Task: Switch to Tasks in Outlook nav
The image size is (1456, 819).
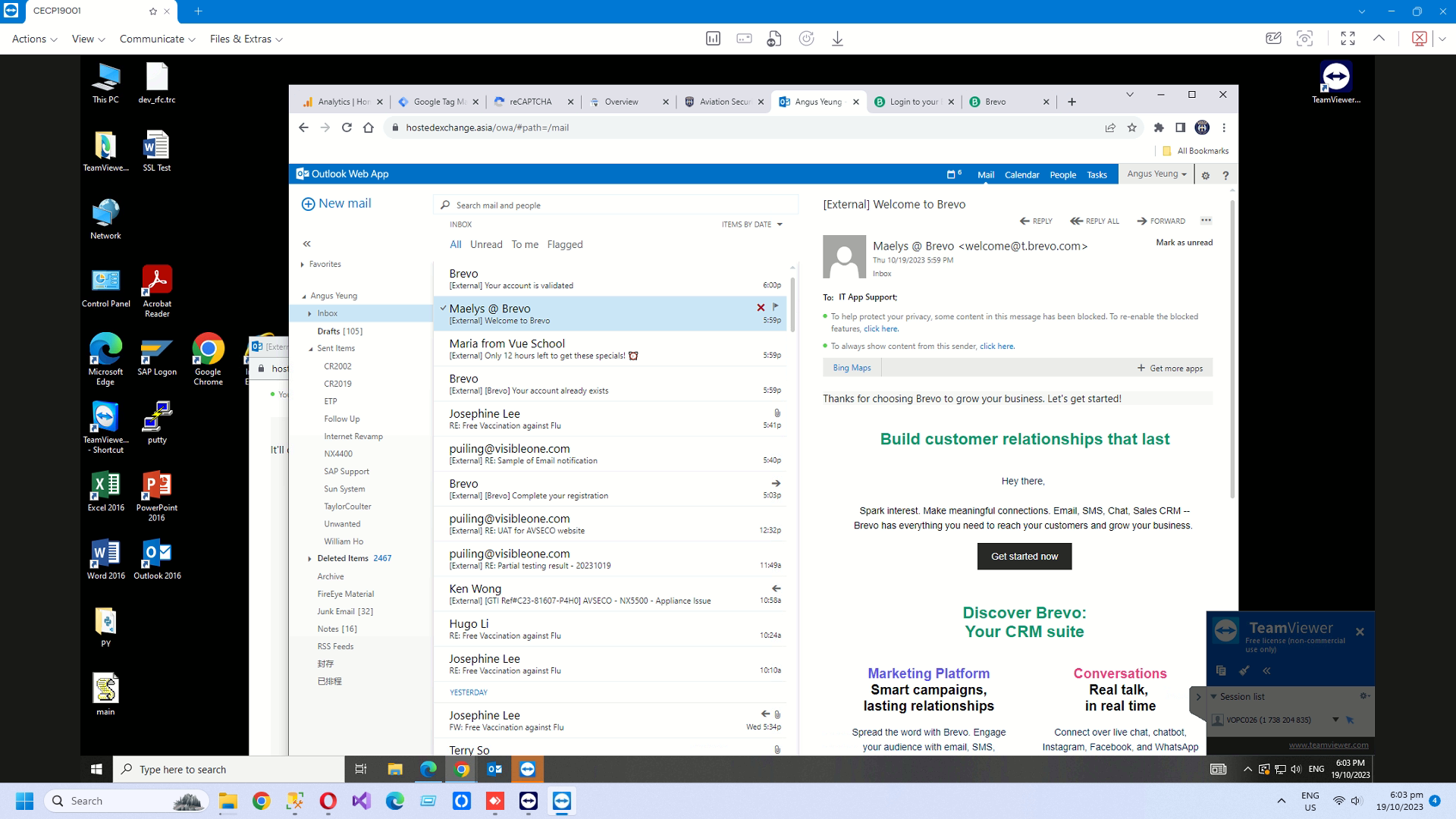Action: point(1097,174)
